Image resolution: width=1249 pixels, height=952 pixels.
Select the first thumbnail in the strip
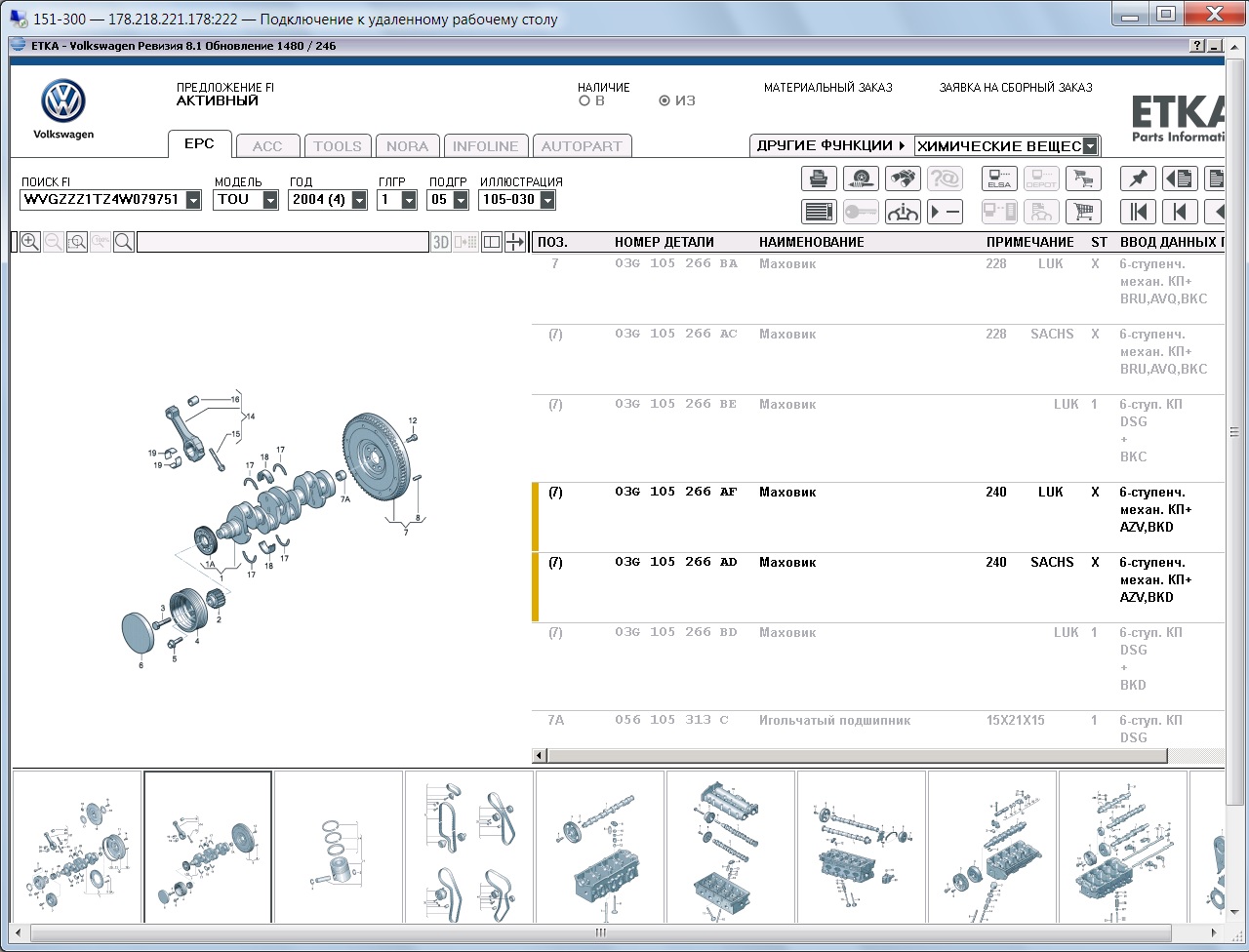point(77,847)
